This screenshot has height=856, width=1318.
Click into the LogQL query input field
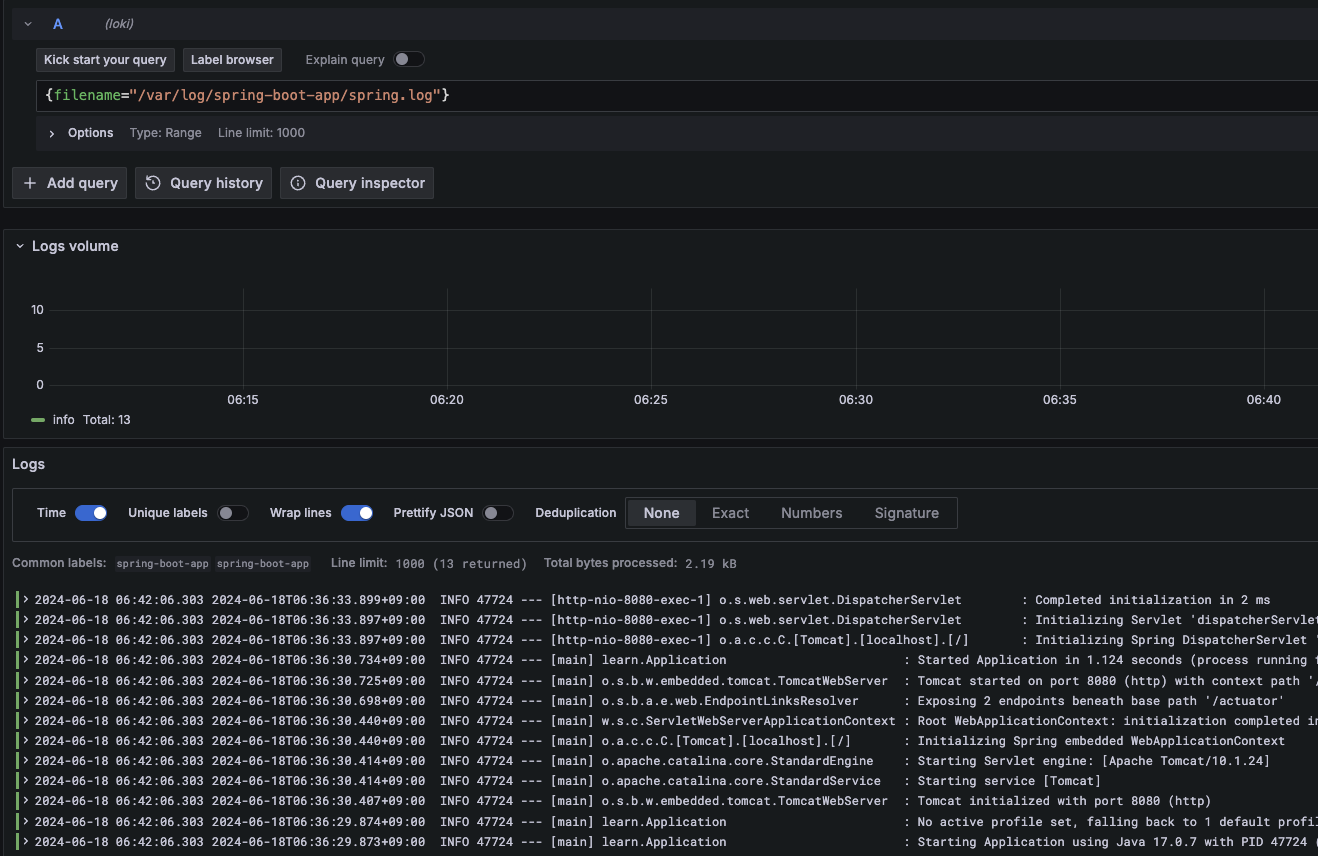676,95
